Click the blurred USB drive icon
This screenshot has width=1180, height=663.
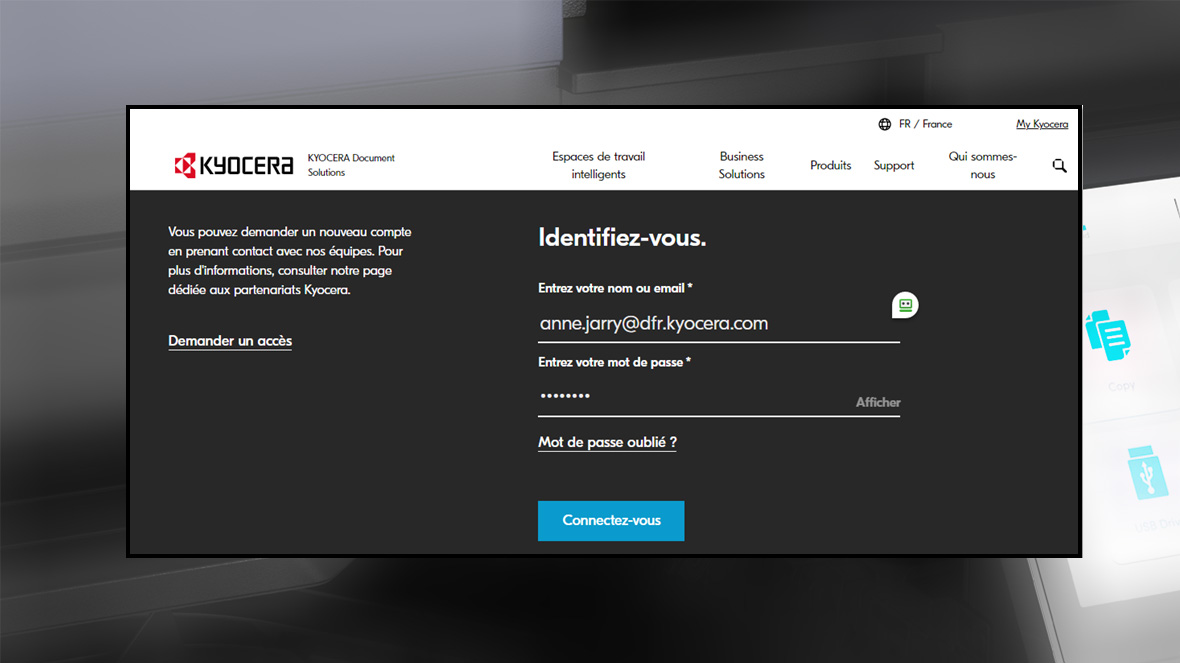pyautogui.click(x=1146, y=473)
